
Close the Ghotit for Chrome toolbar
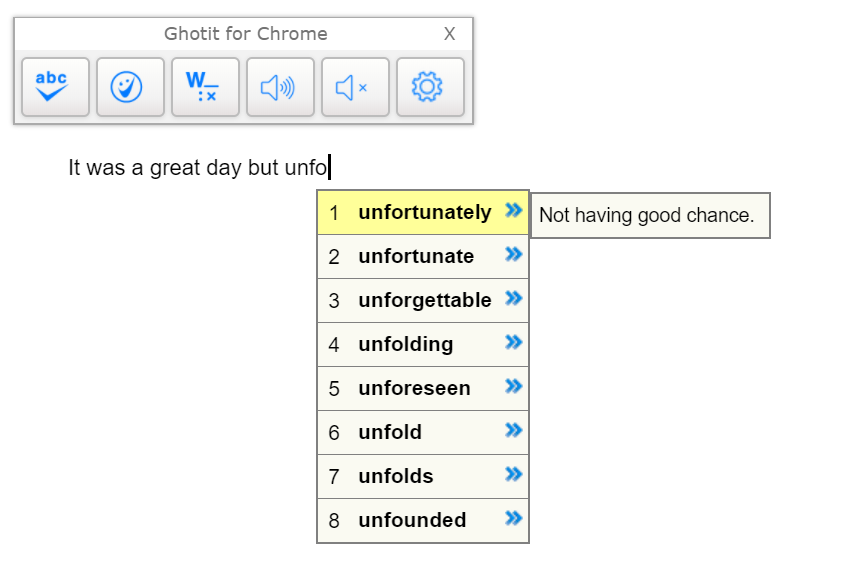coord(449,34)
